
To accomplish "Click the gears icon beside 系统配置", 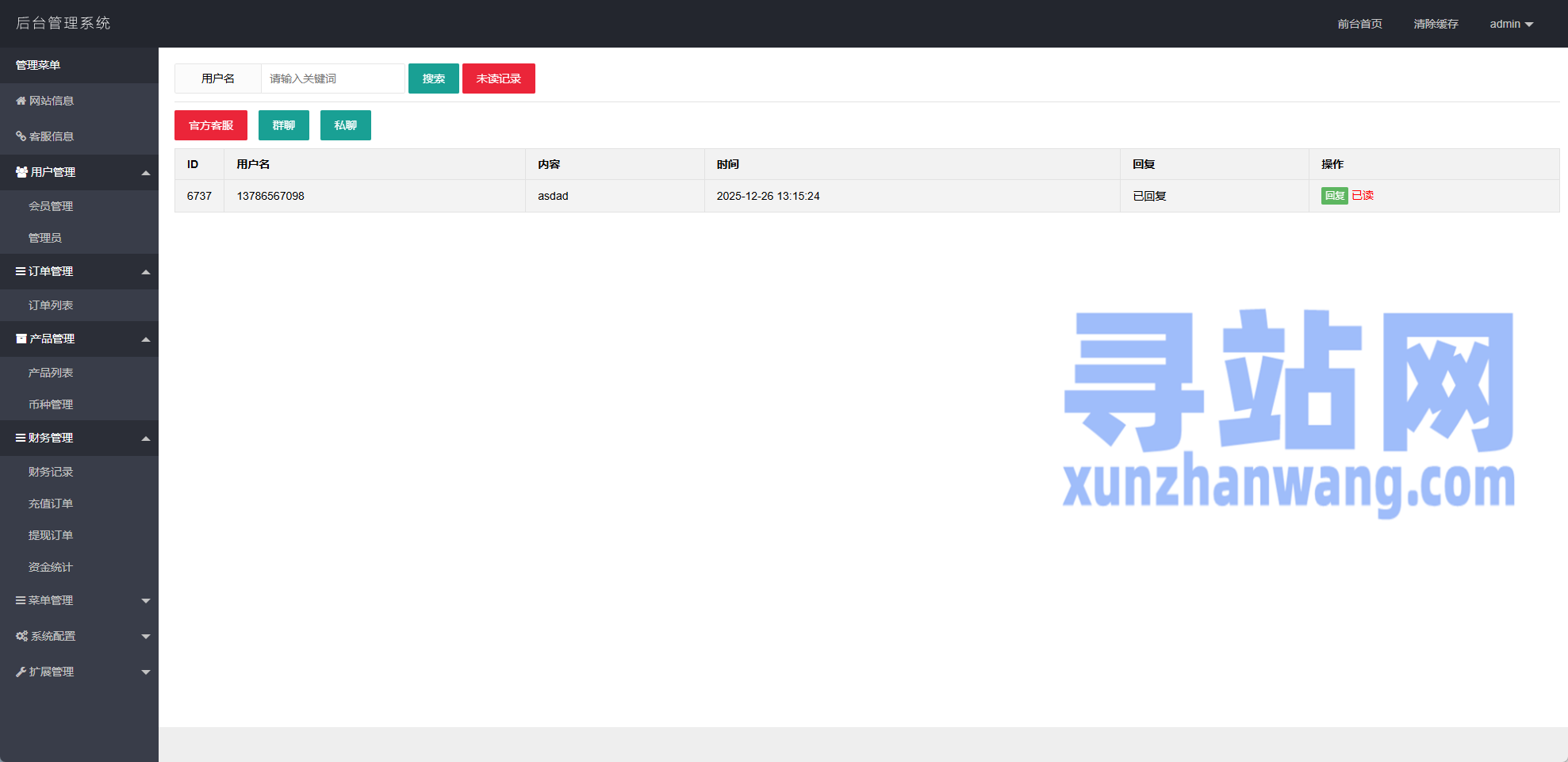I will tap(21, 636).
